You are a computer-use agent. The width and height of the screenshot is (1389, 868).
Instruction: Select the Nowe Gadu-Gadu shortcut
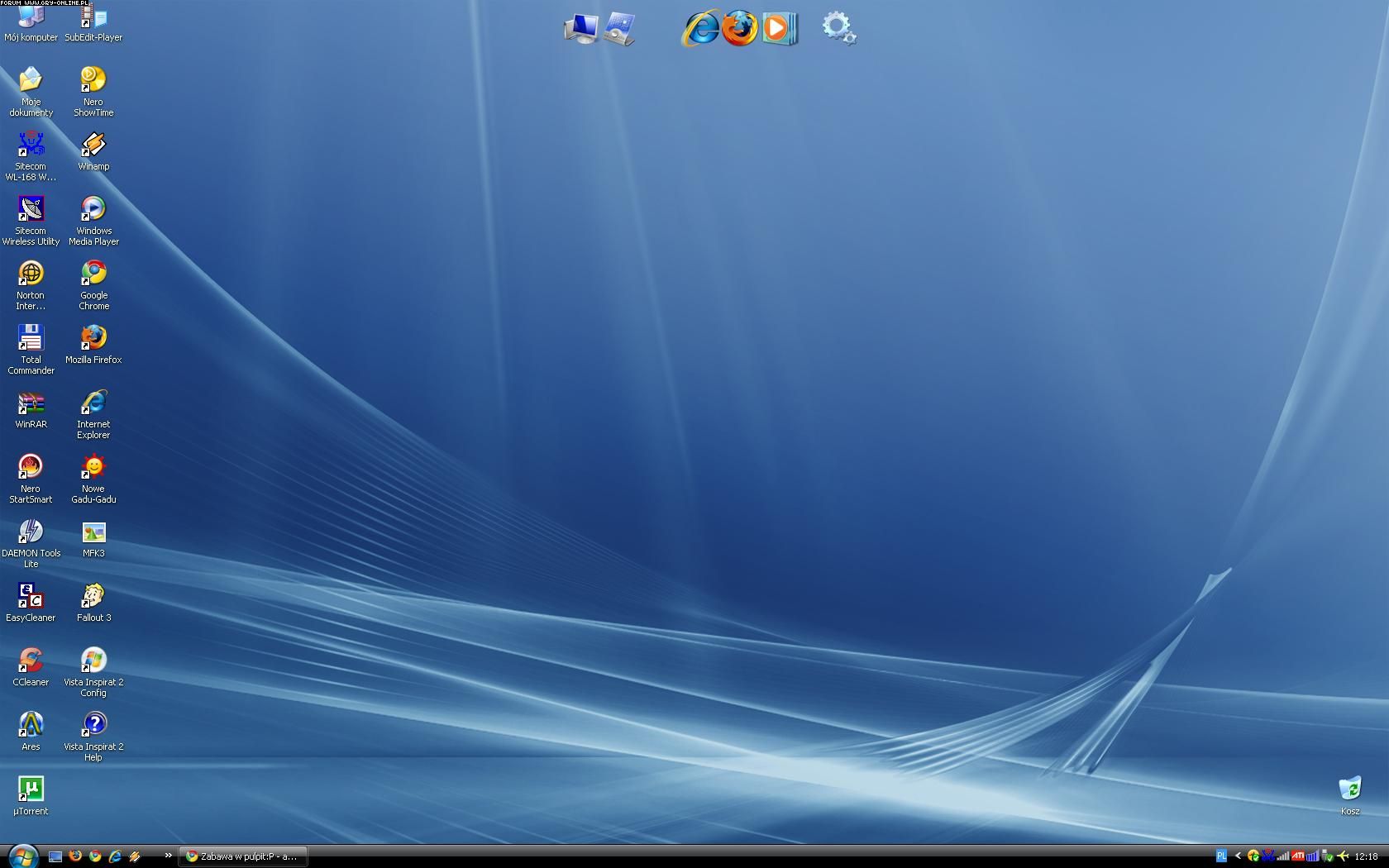click(93, 468)
